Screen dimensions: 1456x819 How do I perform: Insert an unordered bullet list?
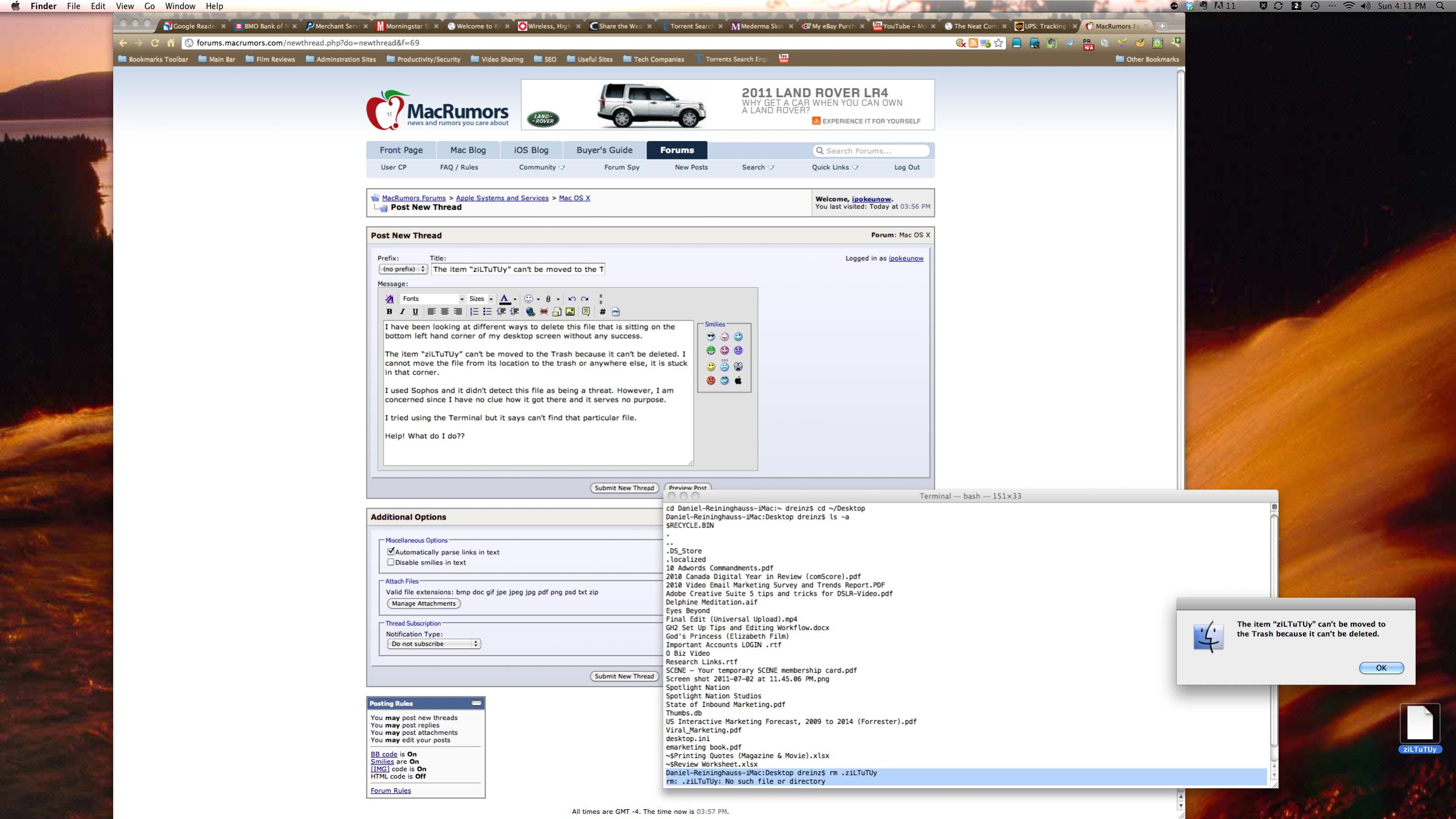coord(487,312)
